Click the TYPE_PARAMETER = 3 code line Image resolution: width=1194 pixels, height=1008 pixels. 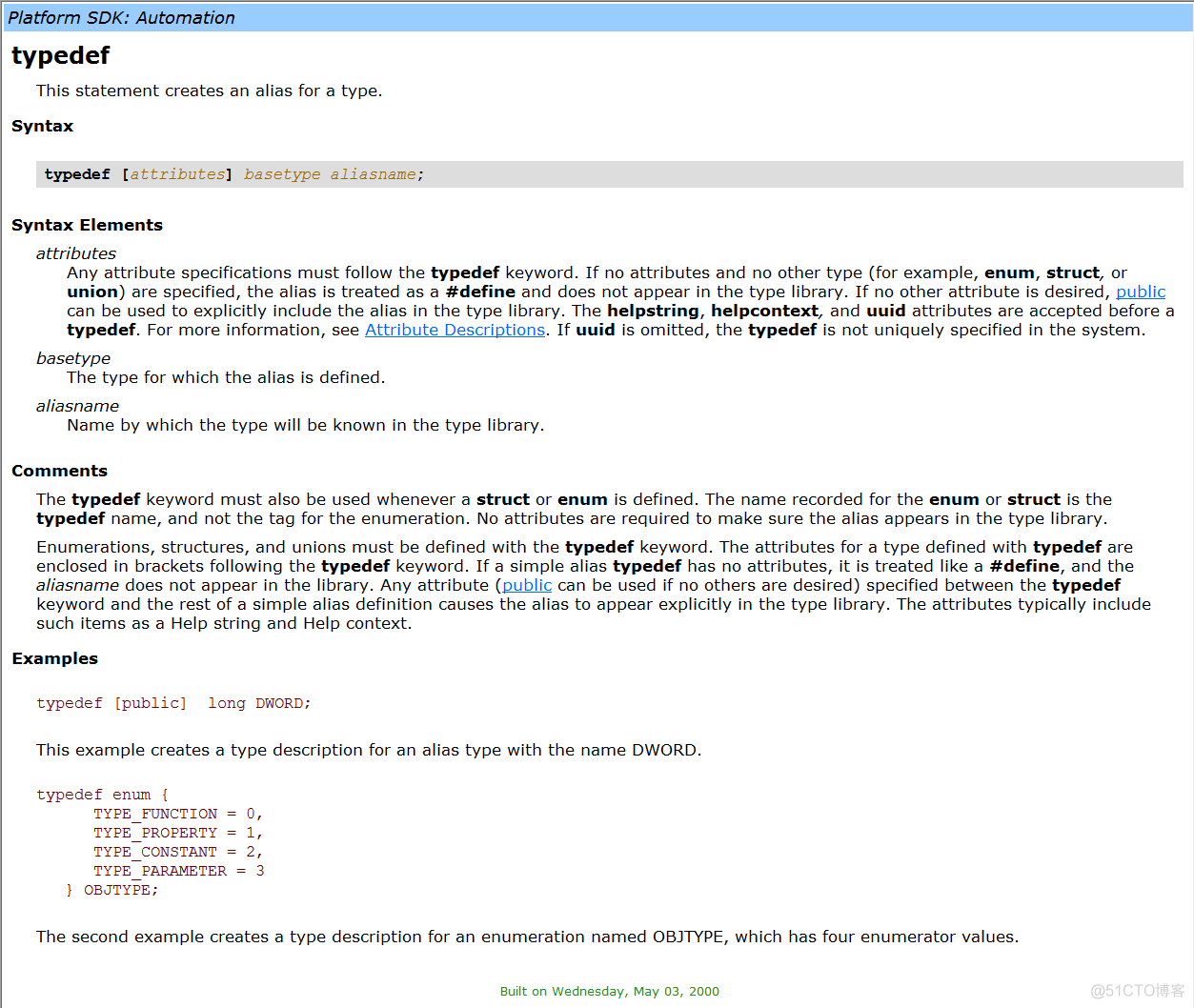(x=179, y=871)
